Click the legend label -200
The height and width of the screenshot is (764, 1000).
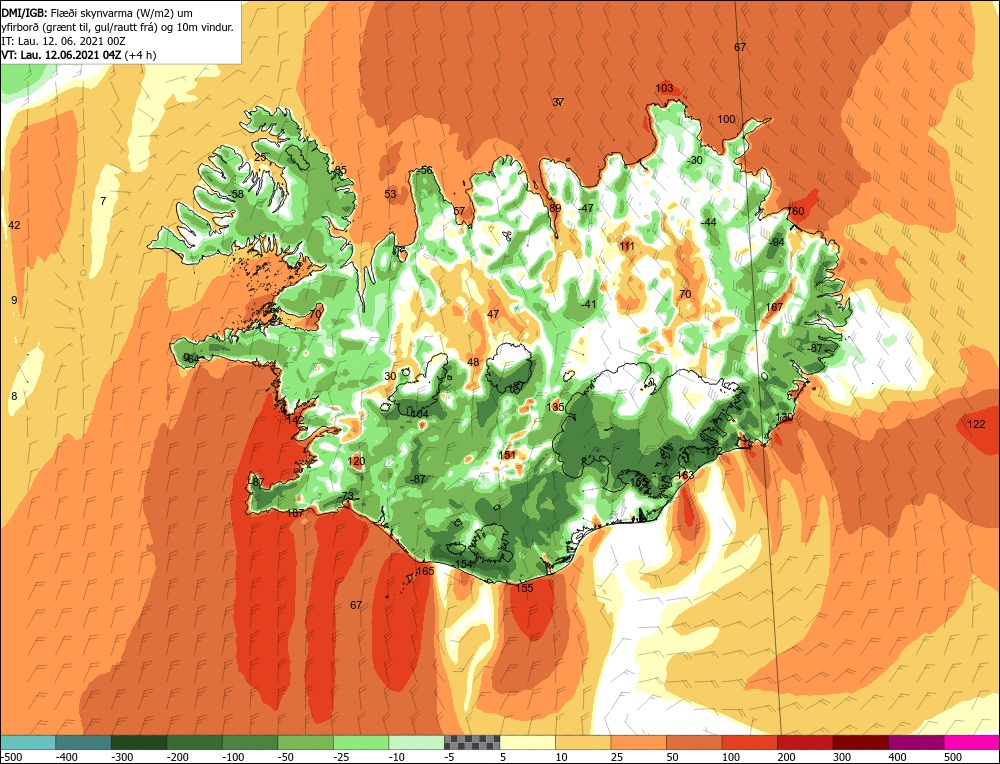(177, 757)
